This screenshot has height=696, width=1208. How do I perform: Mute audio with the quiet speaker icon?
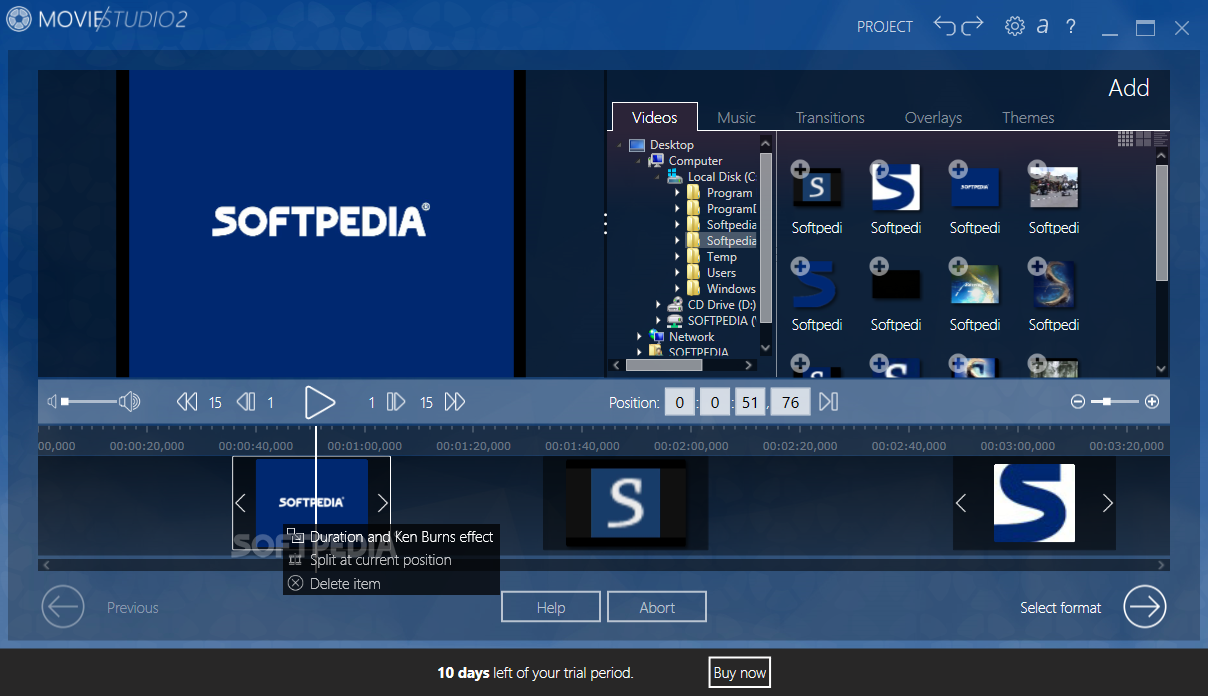pos(51,402)
